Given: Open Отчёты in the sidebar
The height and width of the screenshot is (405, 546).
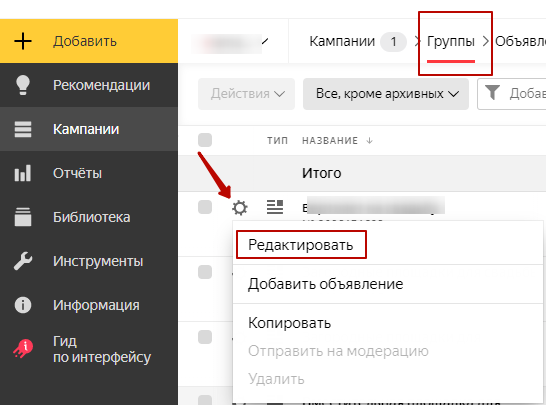Looking at the screenshot, I should pos(89,173).
